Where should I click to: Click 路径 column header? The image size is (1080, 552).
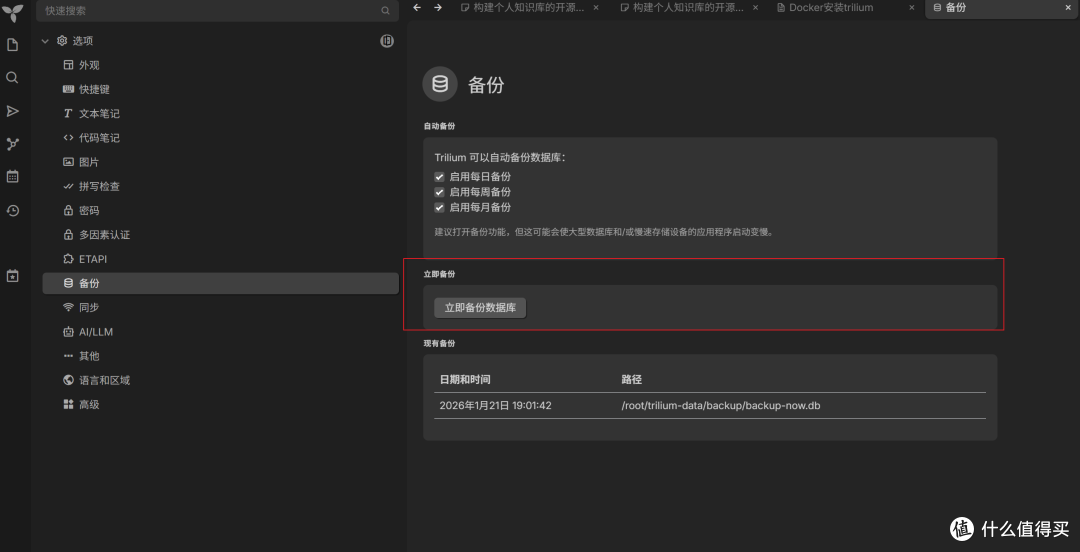point(632,380)
